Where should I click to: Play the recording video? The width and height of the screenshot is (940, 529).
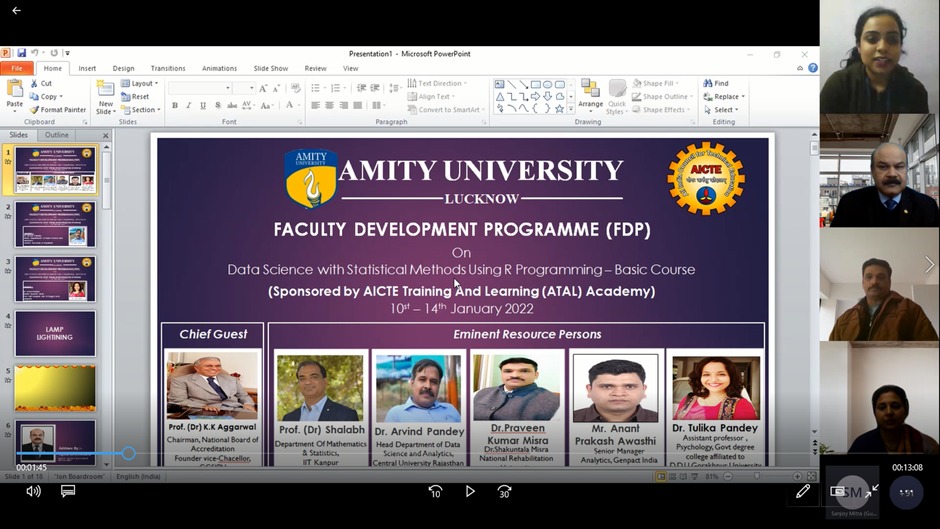pos(470,491)
